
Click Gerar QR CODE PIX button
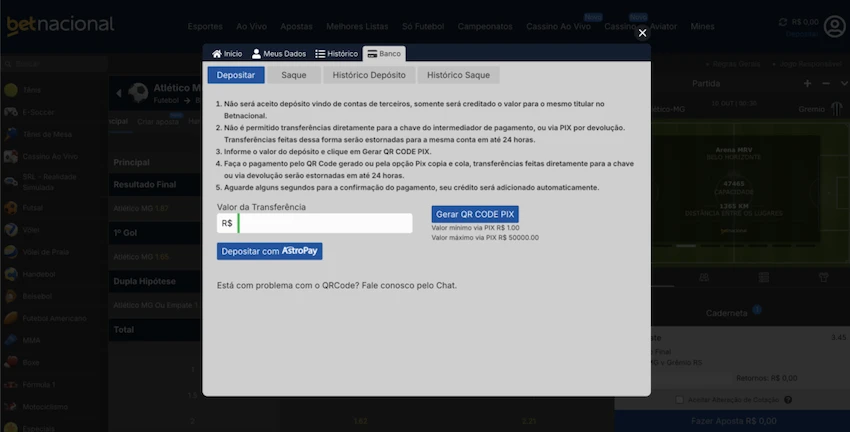click(475, 214)
